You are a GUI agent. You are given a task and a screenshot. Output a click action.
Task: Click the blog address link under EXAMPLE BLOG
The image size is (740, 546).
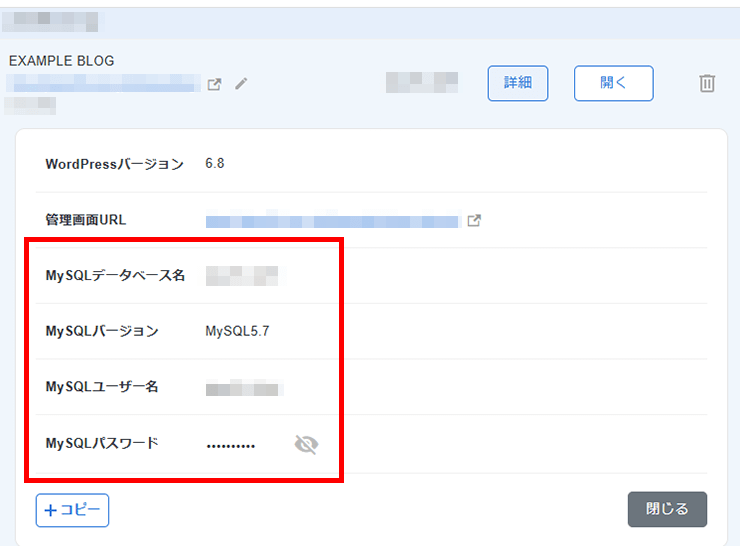point(102,85)
